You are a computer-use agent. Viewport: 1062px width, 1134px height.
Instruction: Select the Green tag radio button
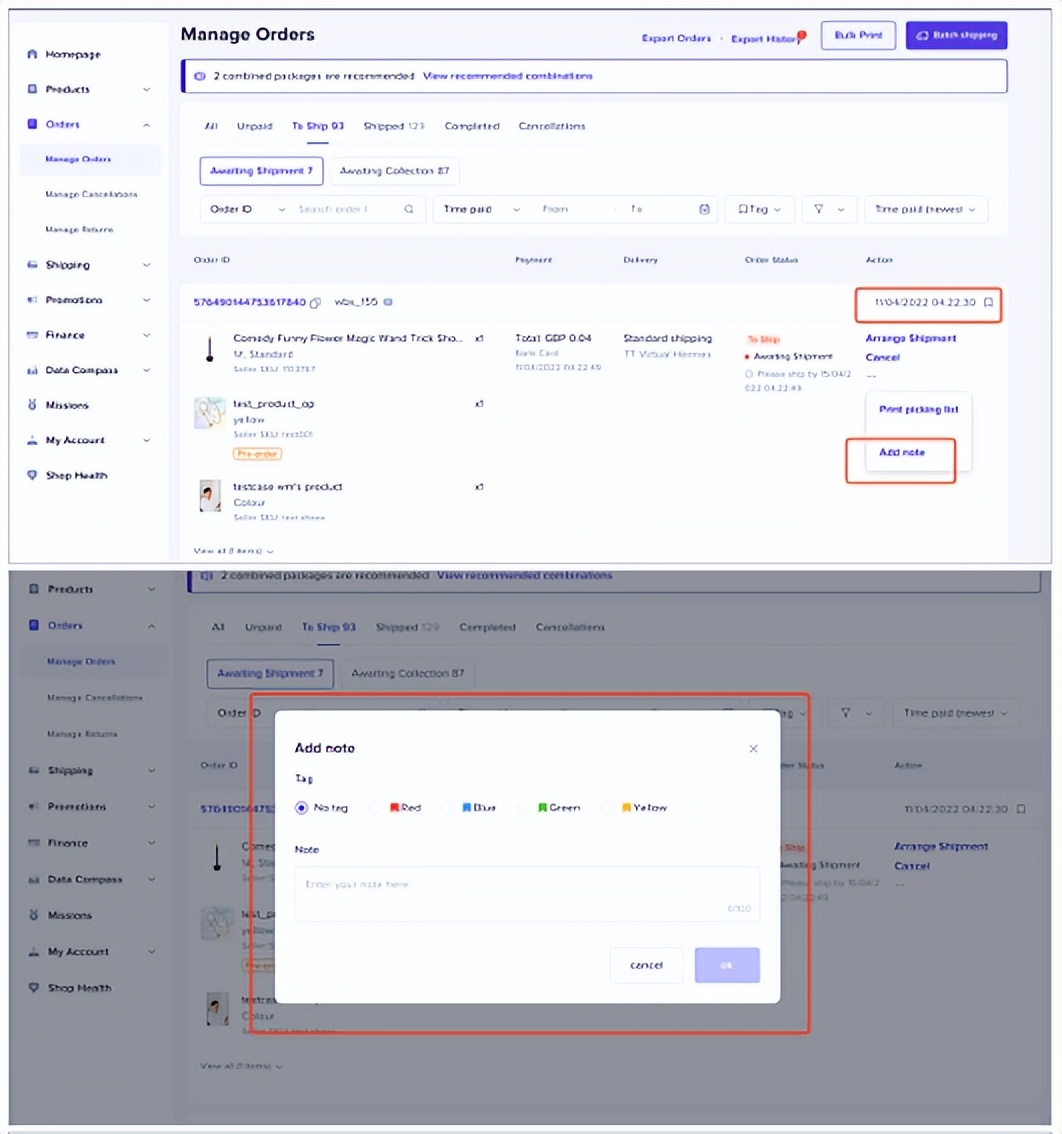pyautogui.click(x=521, y=808)
